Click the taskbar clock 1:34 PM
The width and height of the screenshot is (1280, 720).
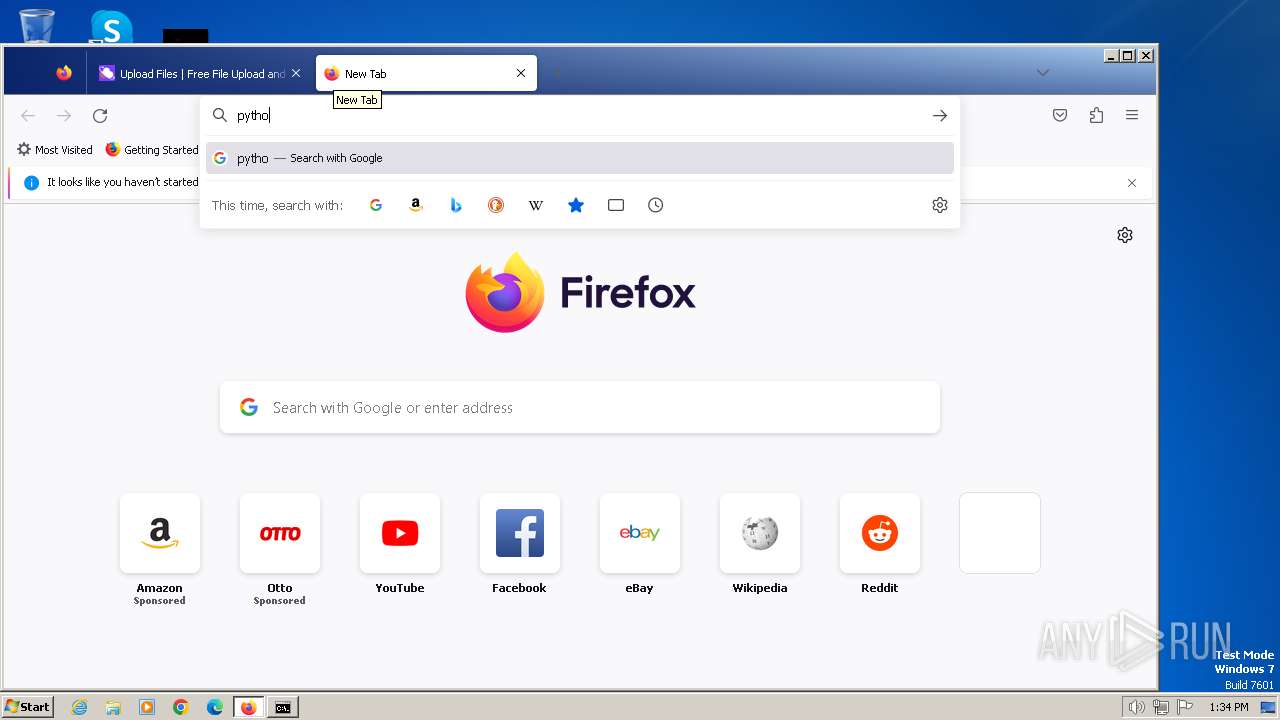[x=1229, y=707]
